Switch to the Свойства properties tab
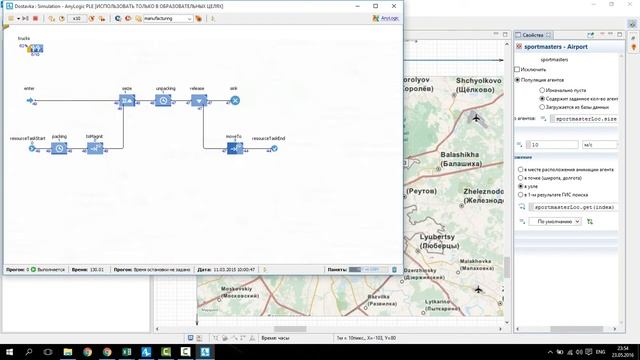 coord(532,35)
